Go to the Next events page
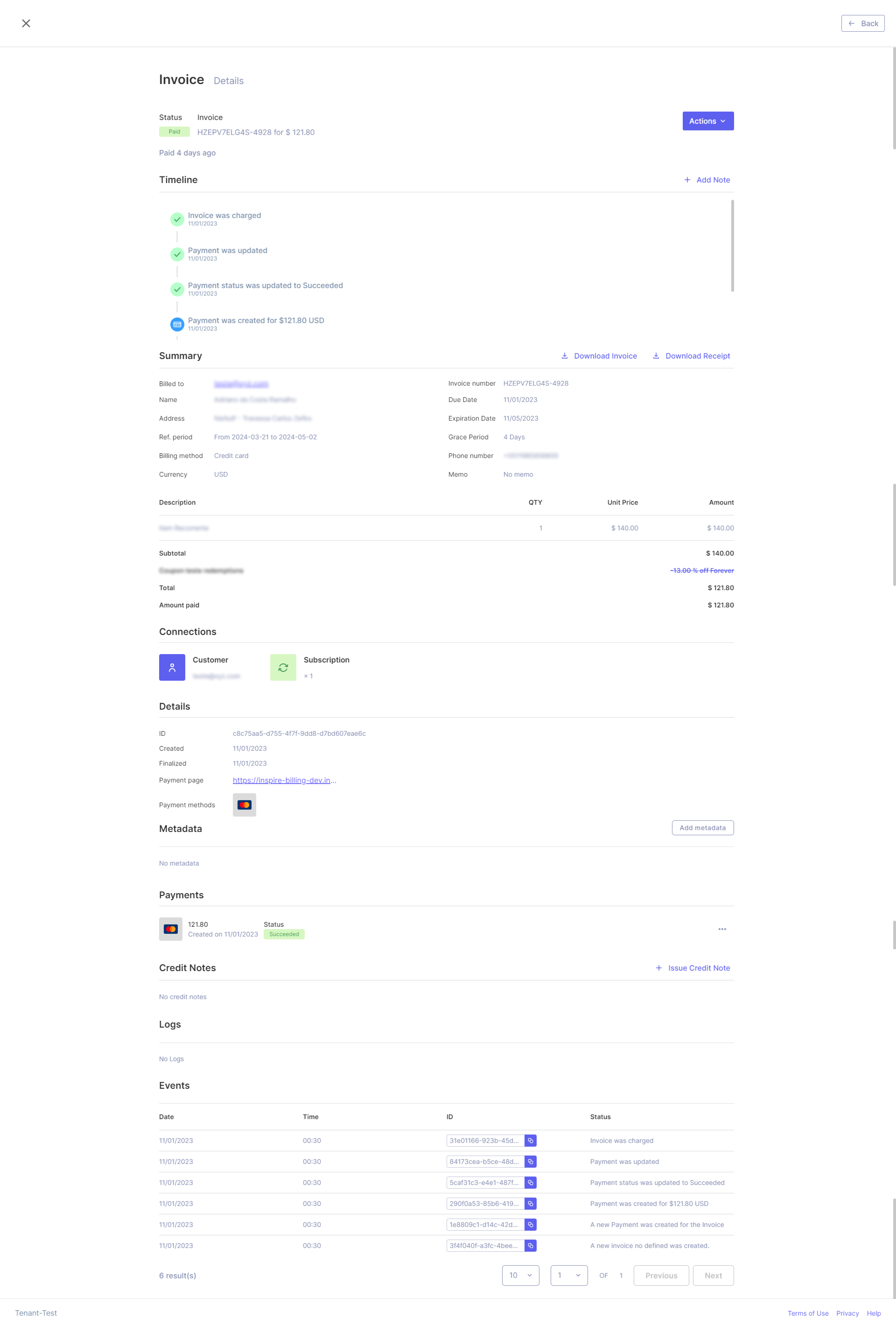The image size is (896, 1325). (713, 1276)
